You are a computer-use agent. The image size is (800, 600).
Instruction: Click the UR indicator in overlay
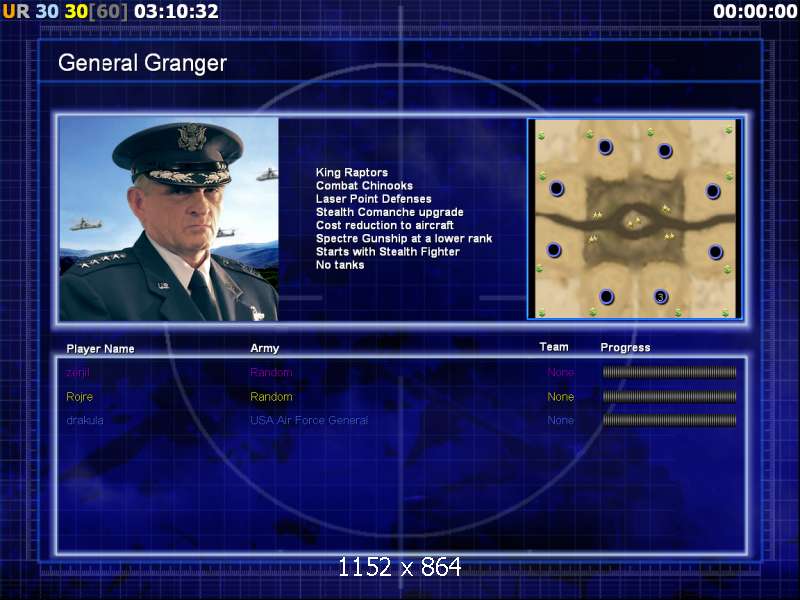[x=16, y=11]
